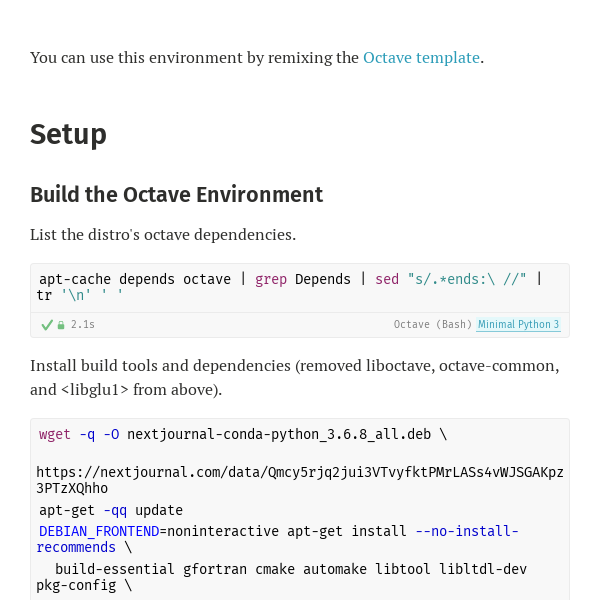Click the nextjournal-conda-python_3.6.8_all.deb filename
The width and height of the screenshot is (600, 600).
pos(279,434)
